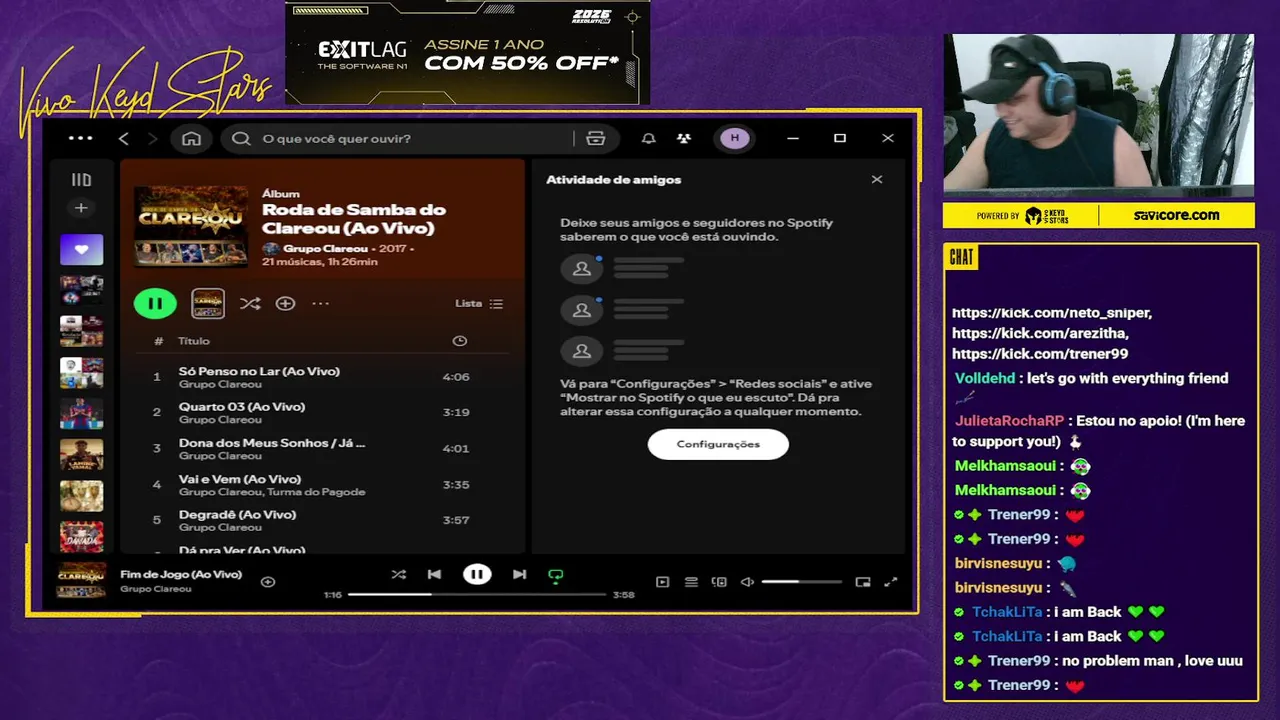Open "Fim de Jogo (Ao Vivo)" now playing title
The image size is (1280, 720).
coord(181,574)
